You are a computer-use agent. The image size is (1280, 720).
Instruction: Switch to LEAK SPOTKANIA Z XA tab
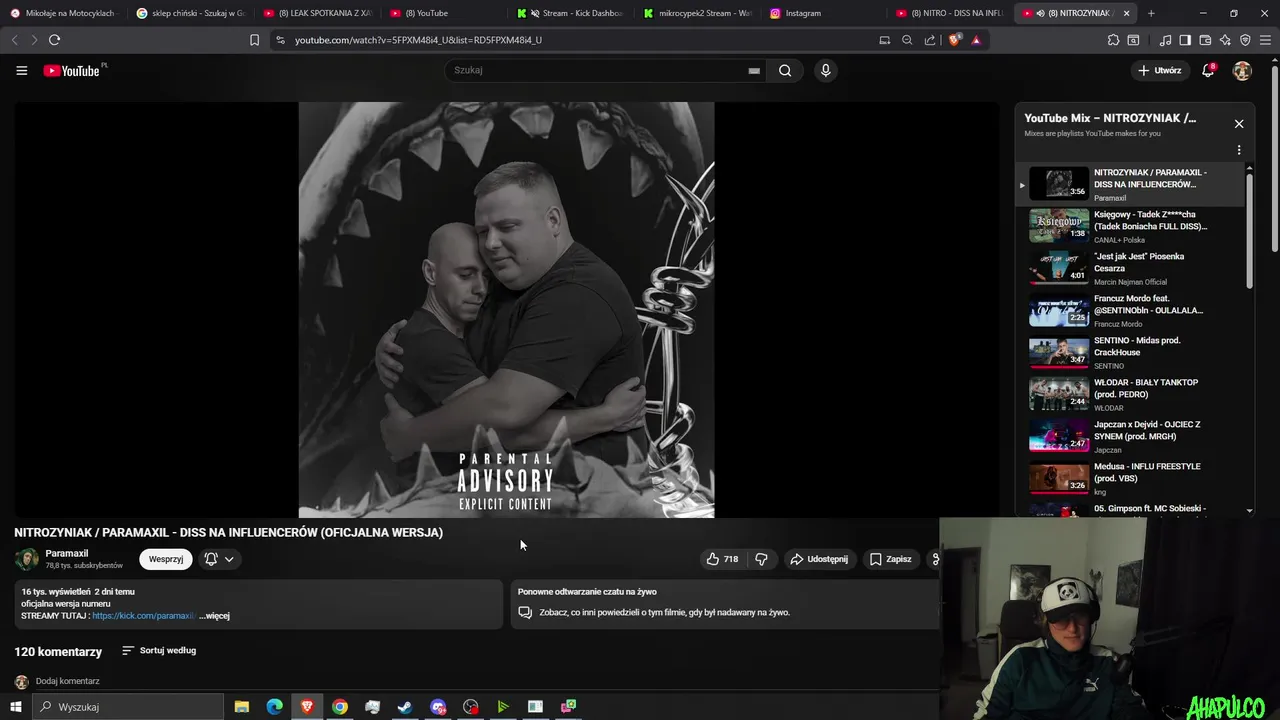pyautogui.click(x=317, y=13)
